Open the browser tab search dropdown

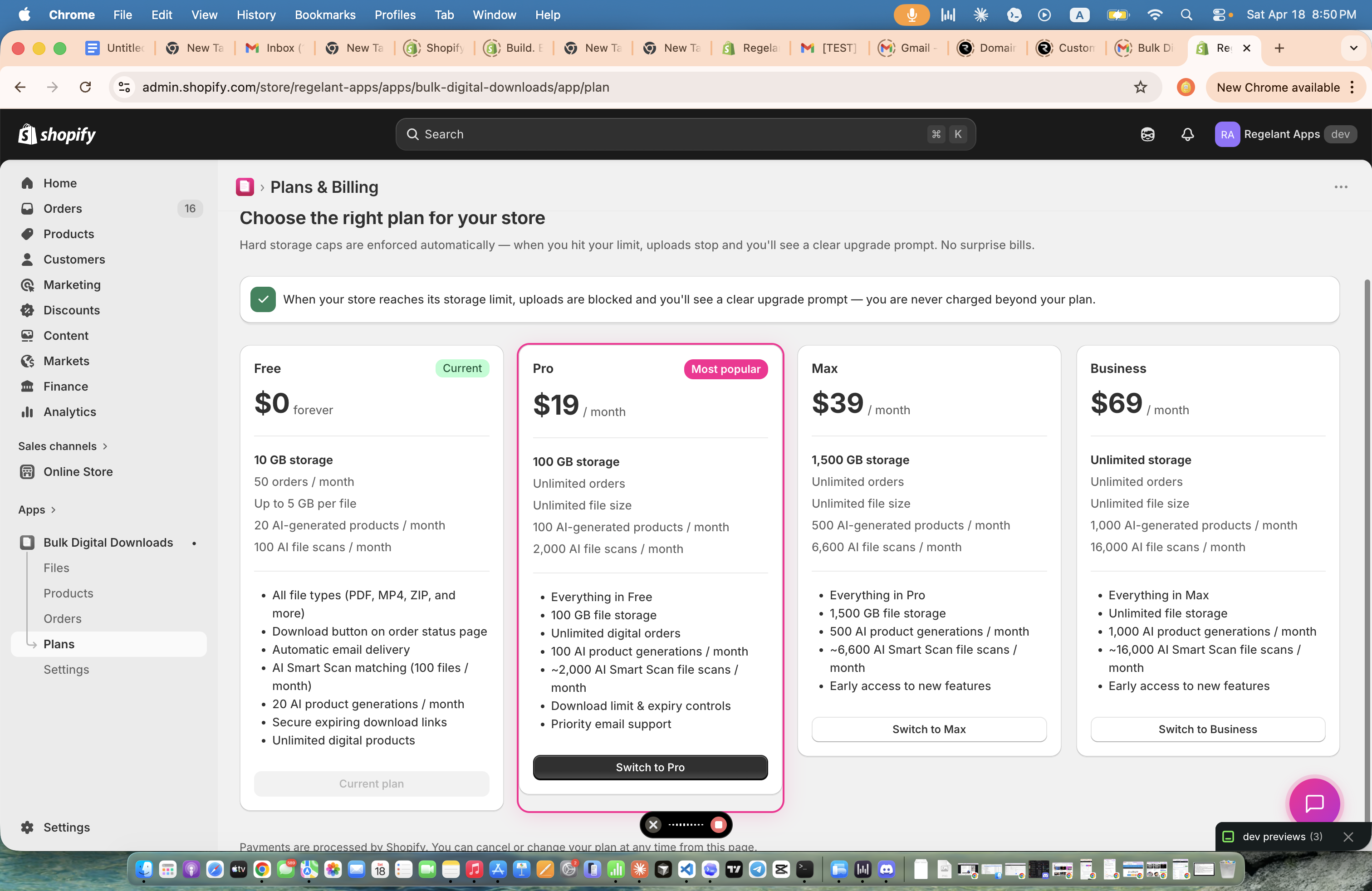tap(1353, 48)
